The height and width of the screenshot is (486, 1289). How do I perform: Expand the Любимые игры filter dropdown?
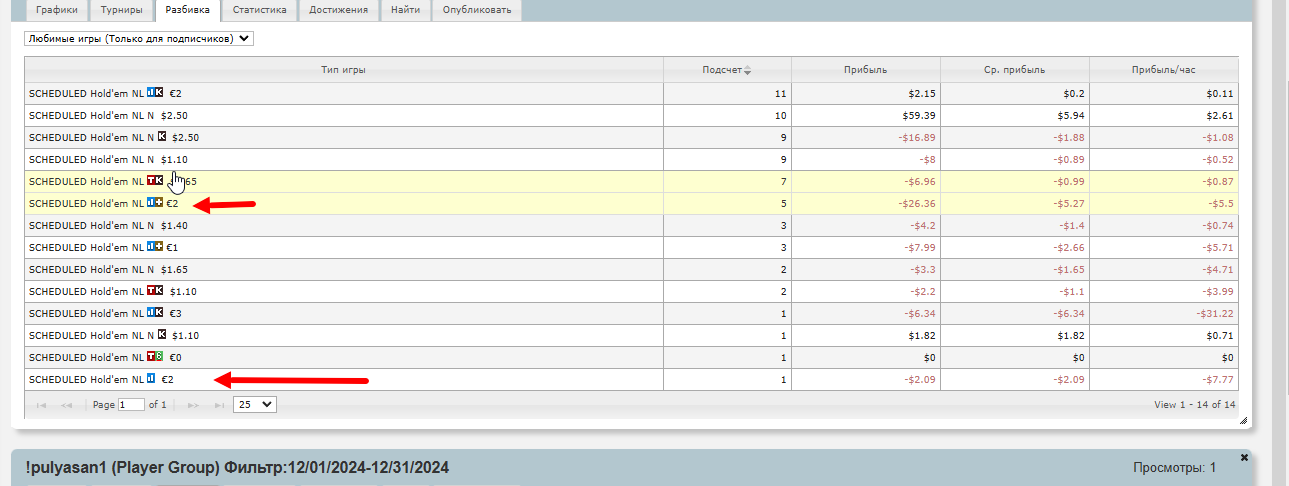click(140, 39)
